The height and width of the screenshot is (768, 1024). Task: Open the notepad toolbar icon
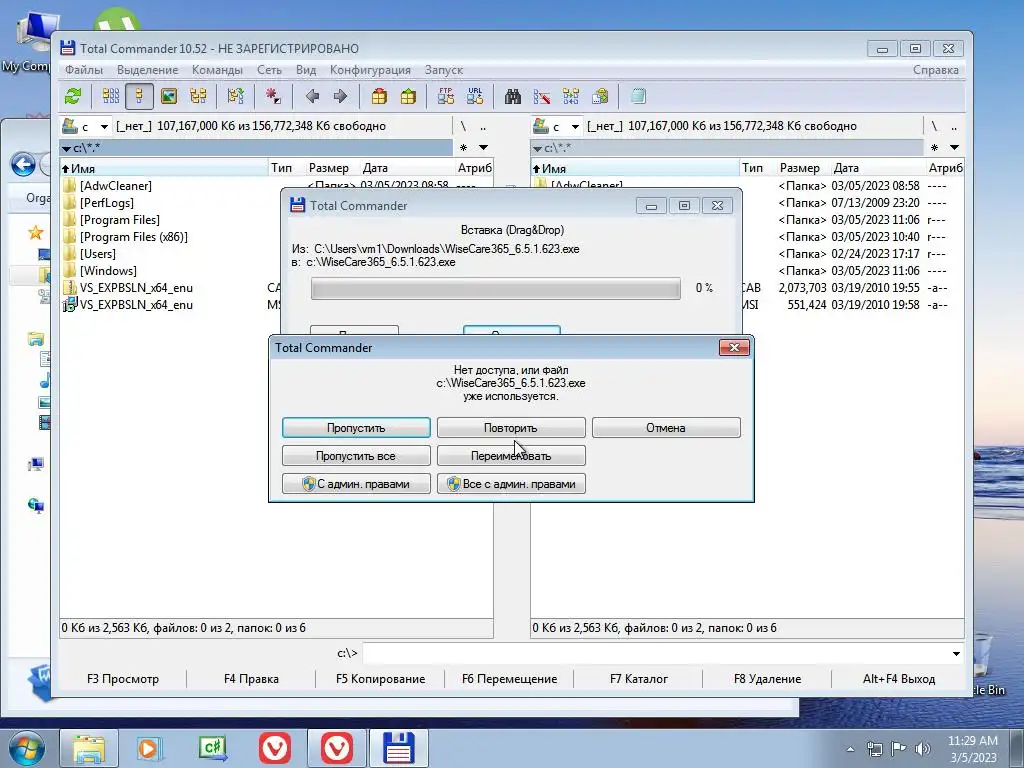pos(638,97)
